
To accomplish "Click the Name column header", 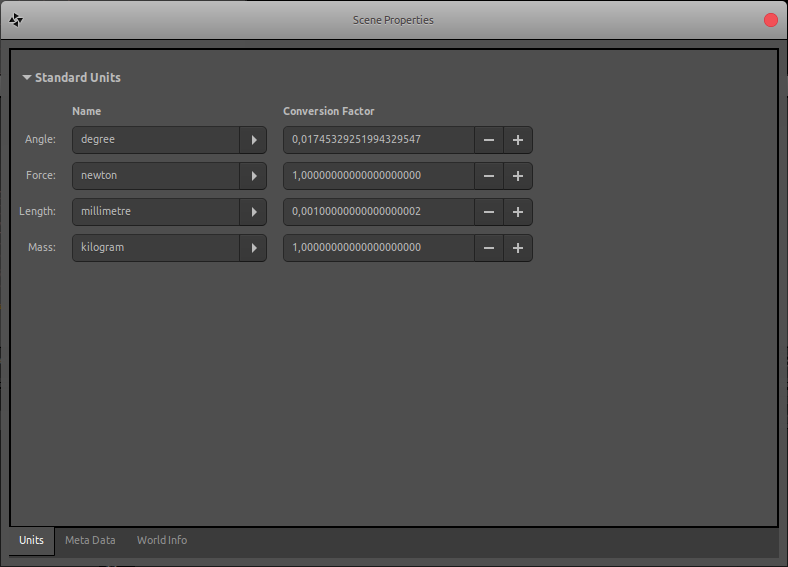I will (86, 111).
